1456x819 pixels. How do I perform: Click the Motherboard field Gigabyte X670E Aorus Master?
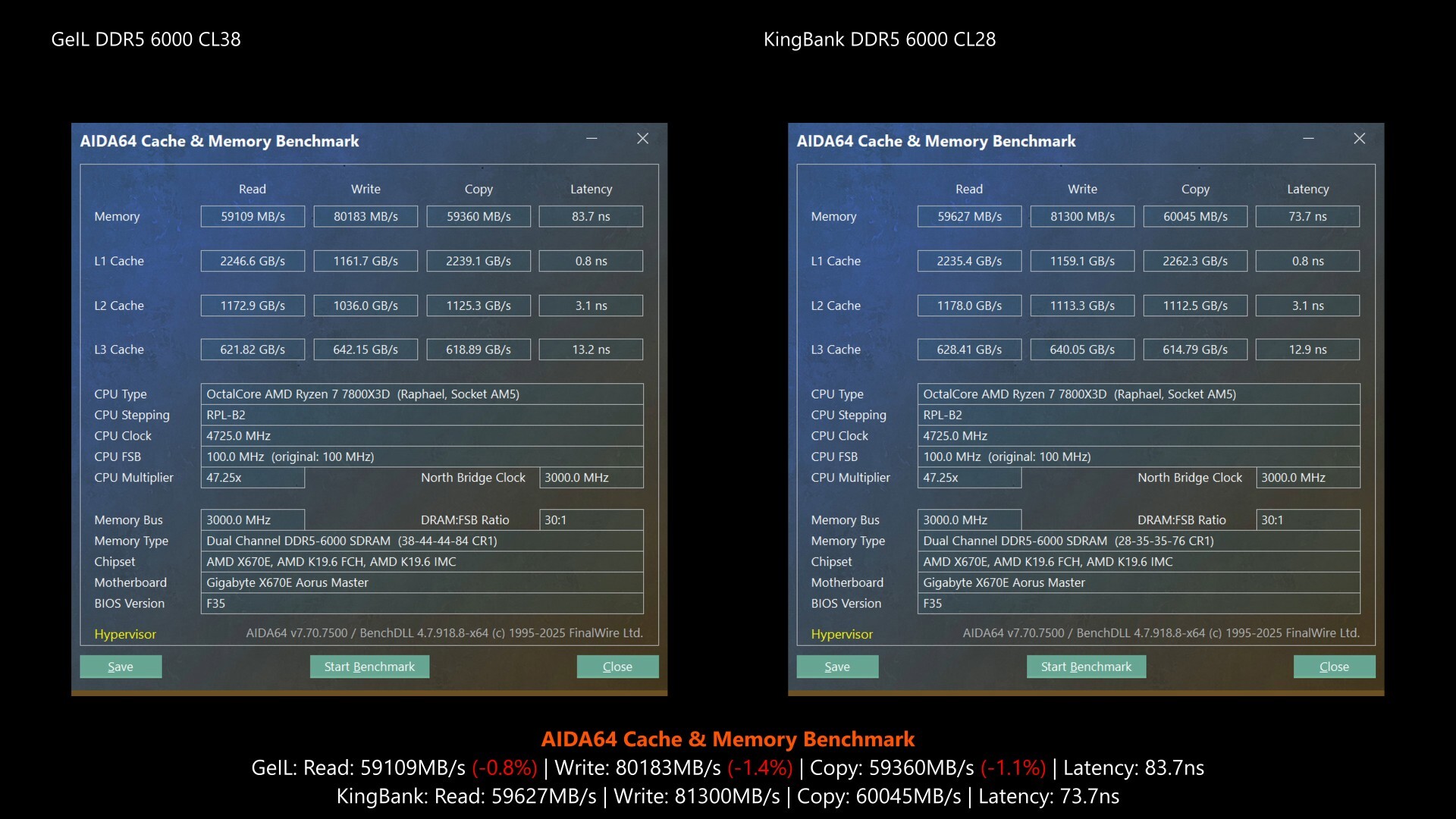[422, 582]
